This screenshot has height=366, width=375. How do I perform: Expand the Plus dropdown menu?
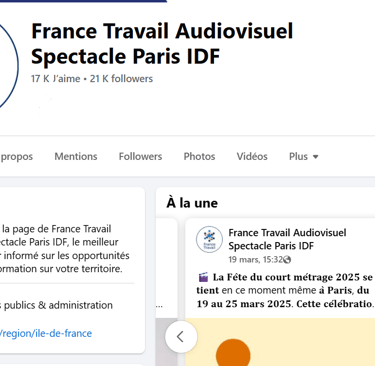[304, 156]
